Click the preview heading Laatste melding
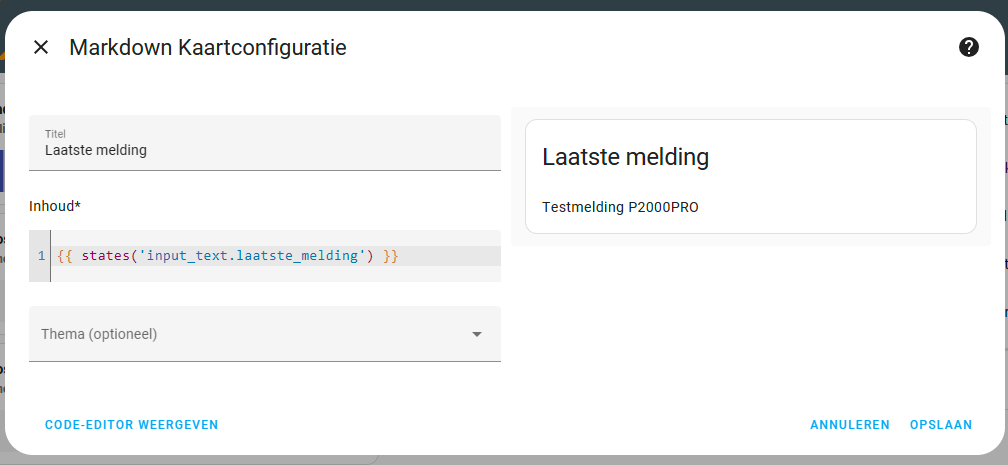 point(626,157)
